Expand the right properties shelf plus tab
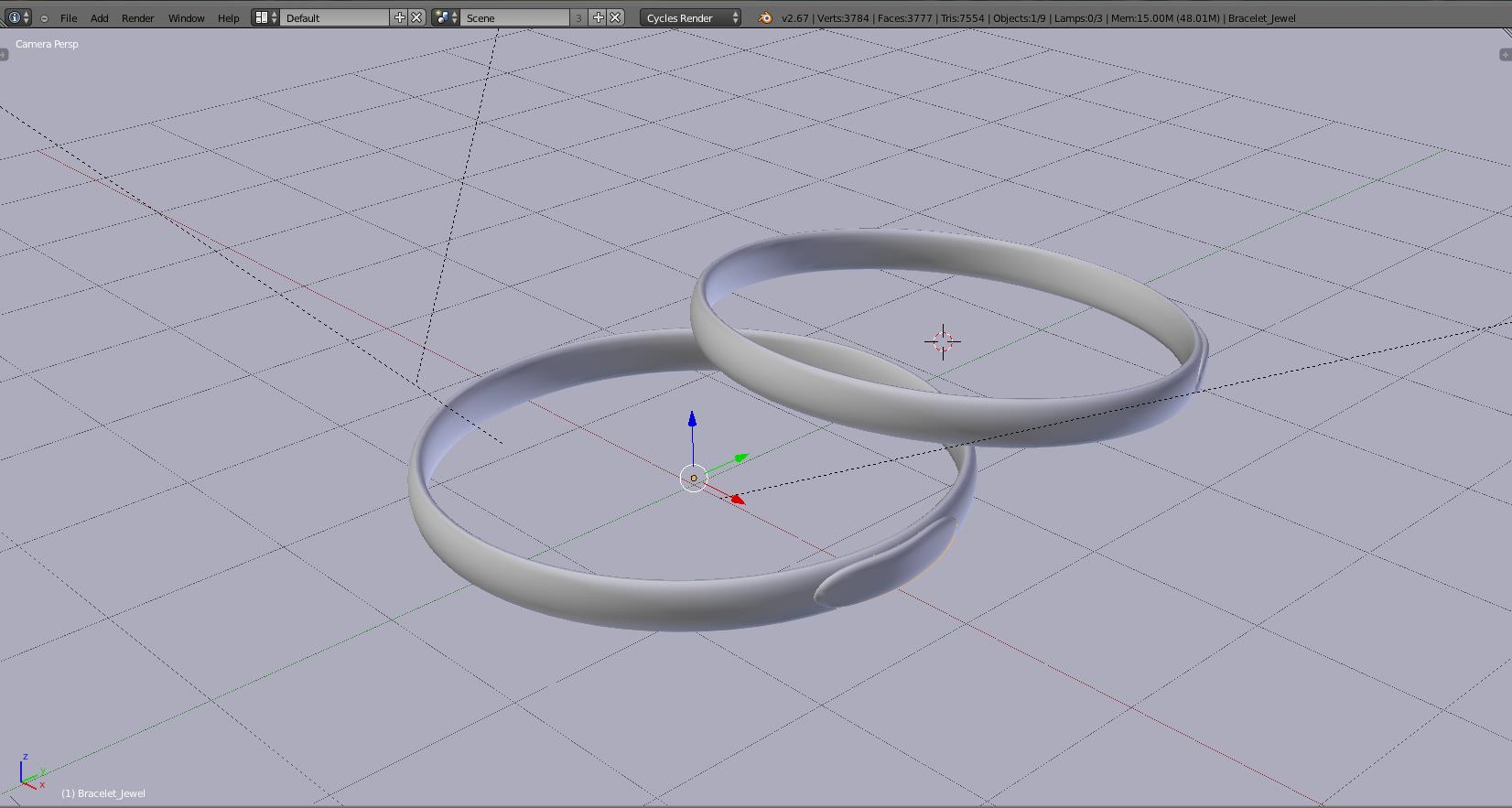The width and height of the screenshot is (1512, 808). point(1506,55)
